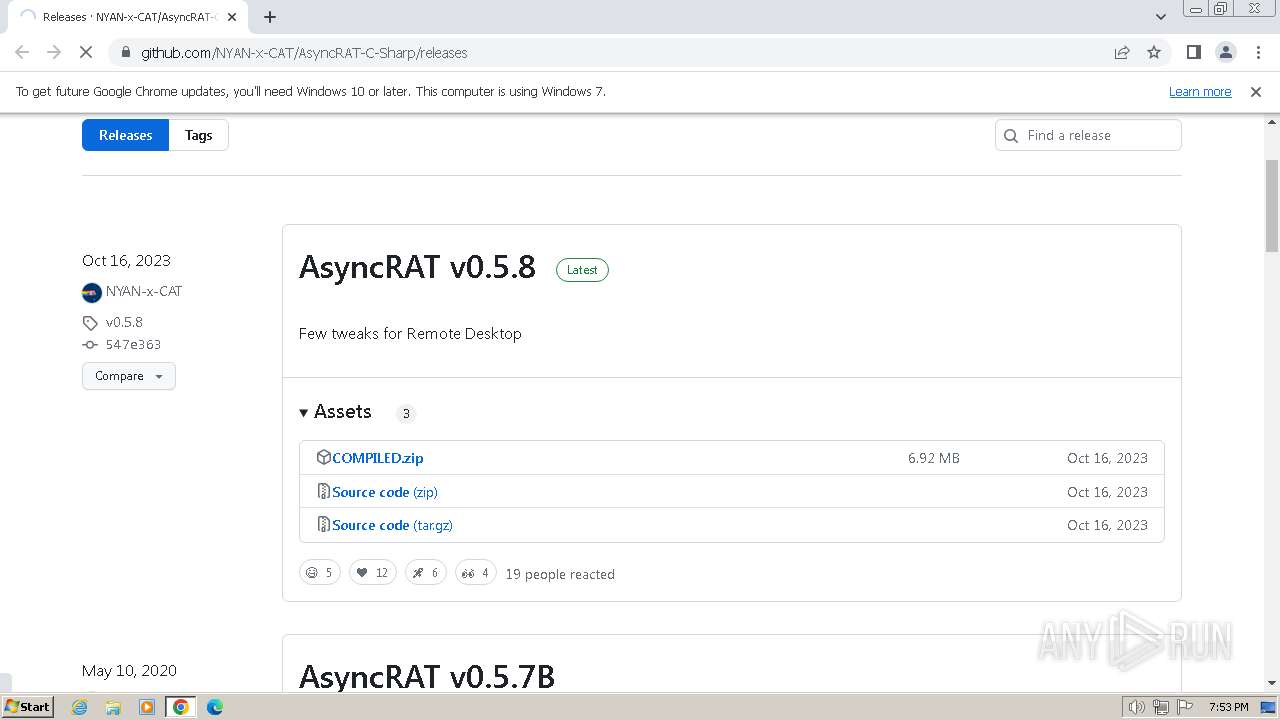Viewport: 1280px width, 720px height.
Task: Launch Internet Explorer from taskbar
Action: pos(80,707)
